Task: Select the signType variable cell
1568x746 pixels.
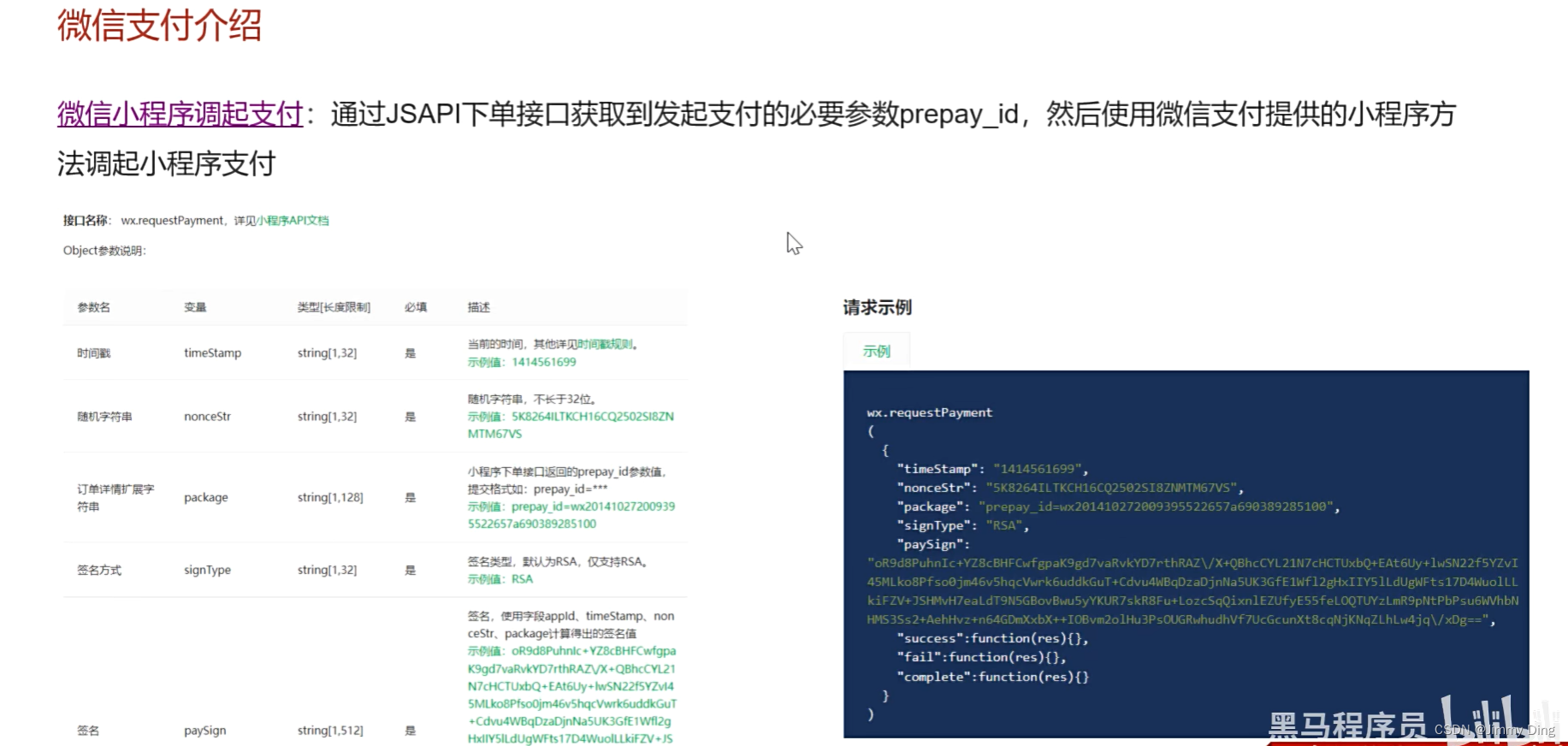Action: [207, 570]
